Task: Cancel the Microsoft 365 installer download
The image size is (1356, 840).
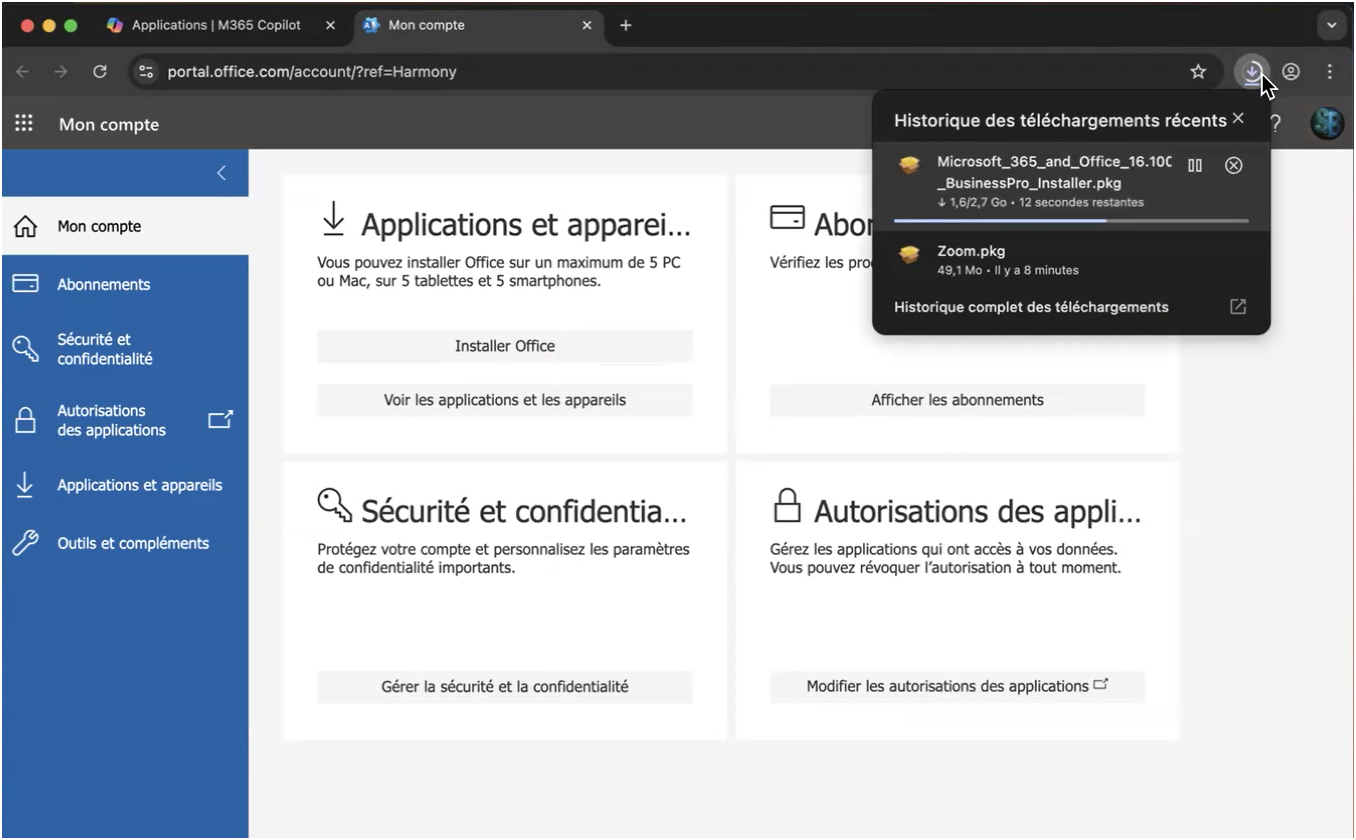Action: coord(1234,165)
